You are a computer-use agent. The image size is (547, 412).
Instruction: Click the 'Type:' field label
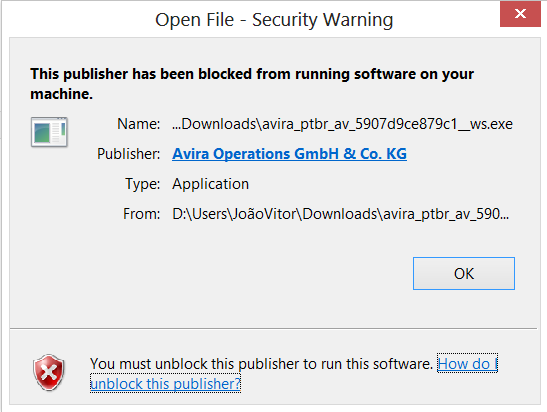tap(143, 184)
